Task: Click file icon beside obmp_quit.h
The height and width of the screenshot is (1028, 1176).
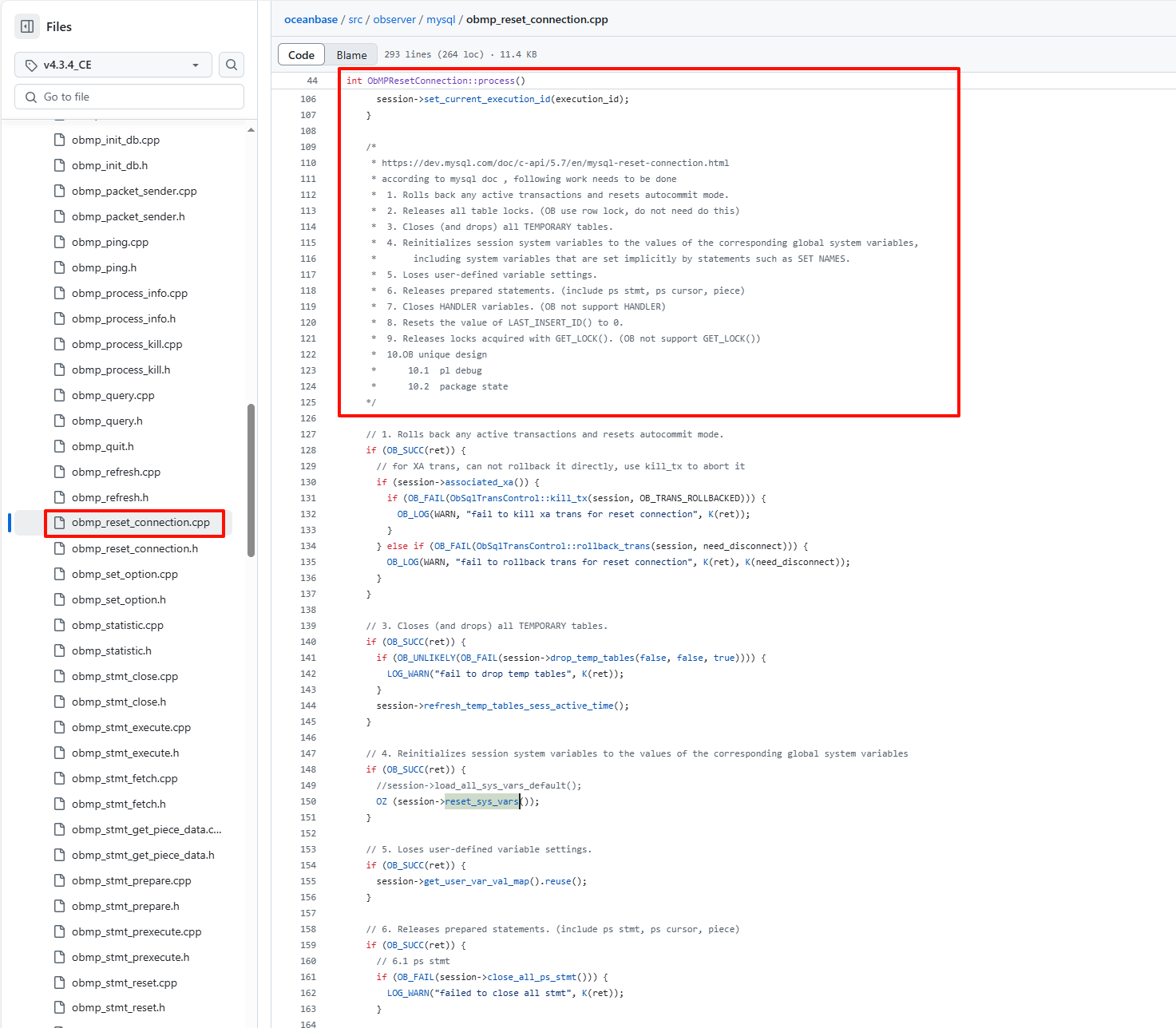Action: click(59, 446)
